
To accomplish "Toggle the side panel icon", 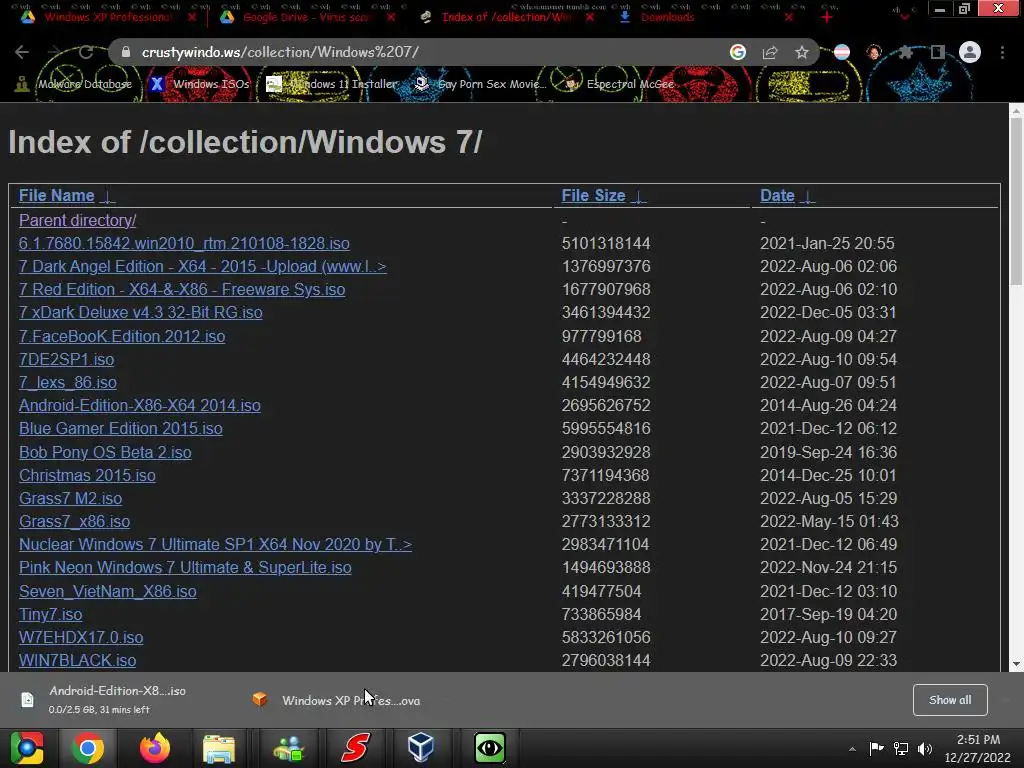I will click(x=937, y=52).
